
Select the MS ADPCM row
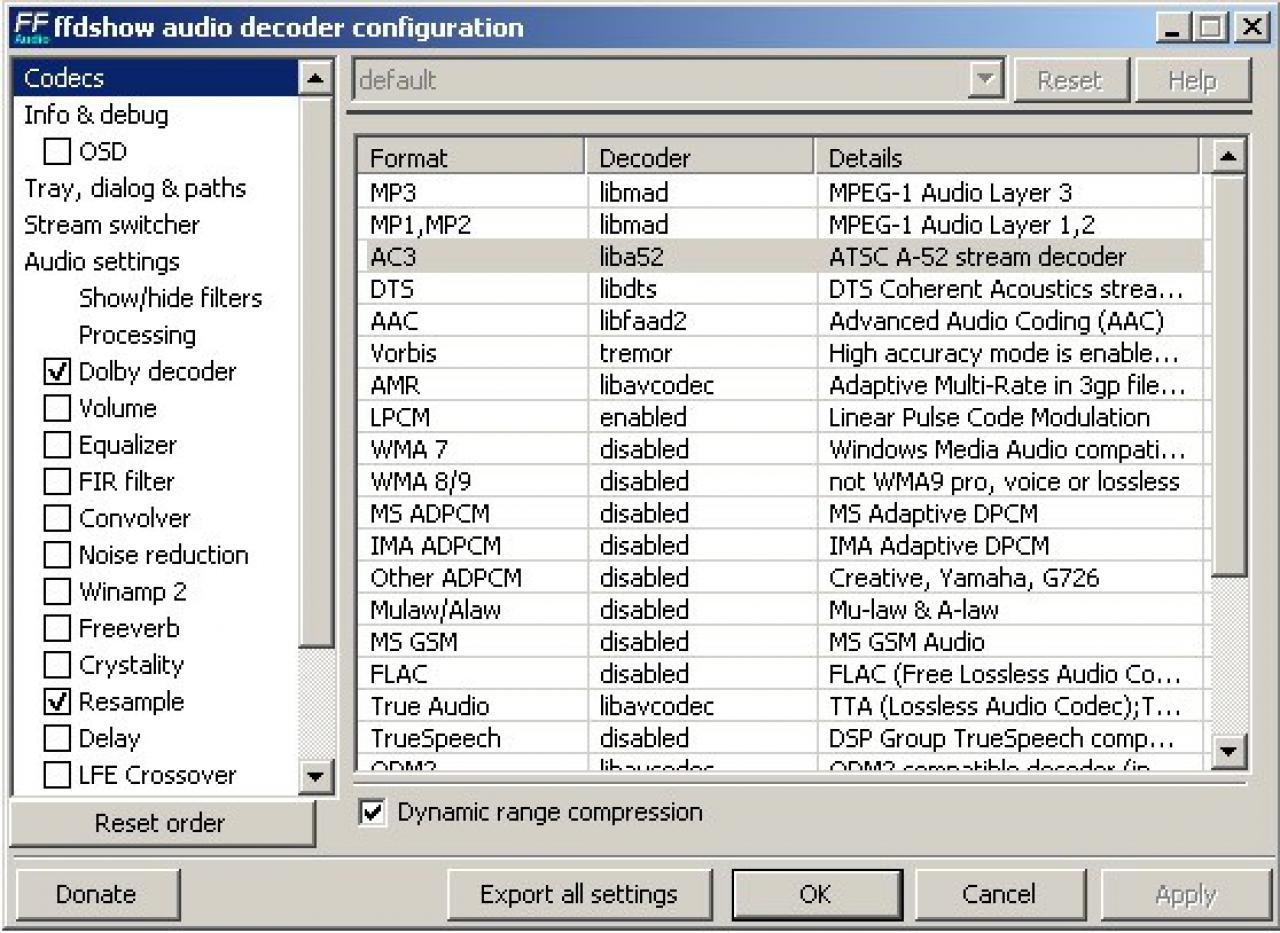coord(780,513)
